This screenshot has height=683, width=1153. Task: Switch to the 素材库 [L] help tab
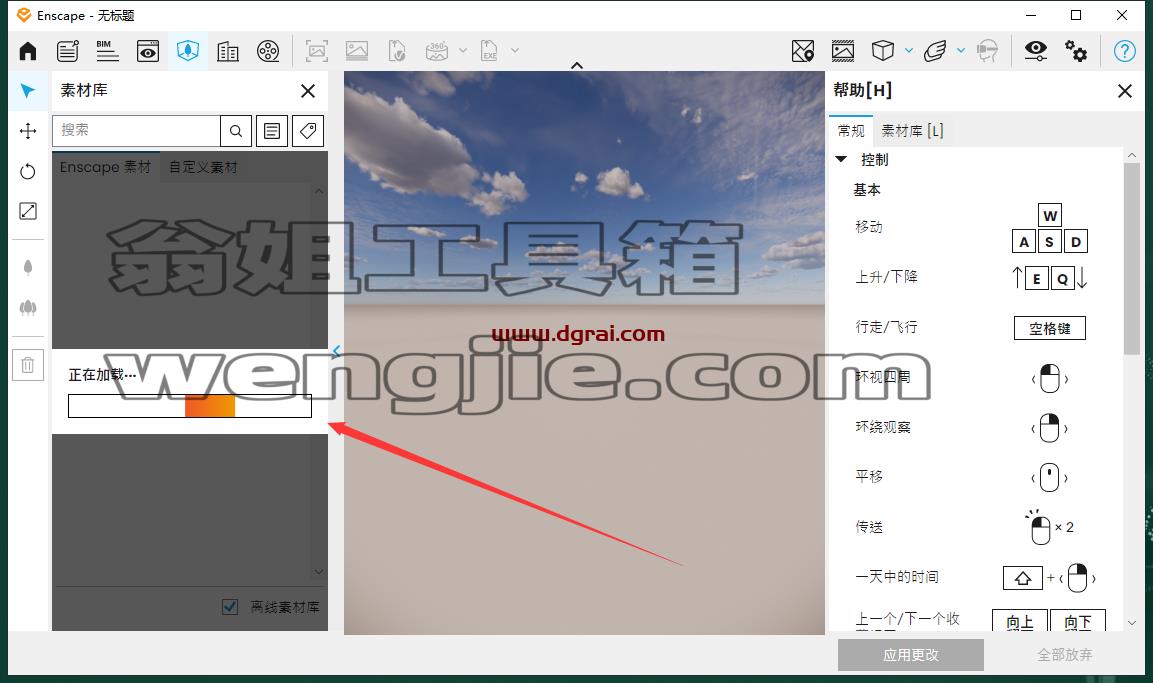(912, 131)
